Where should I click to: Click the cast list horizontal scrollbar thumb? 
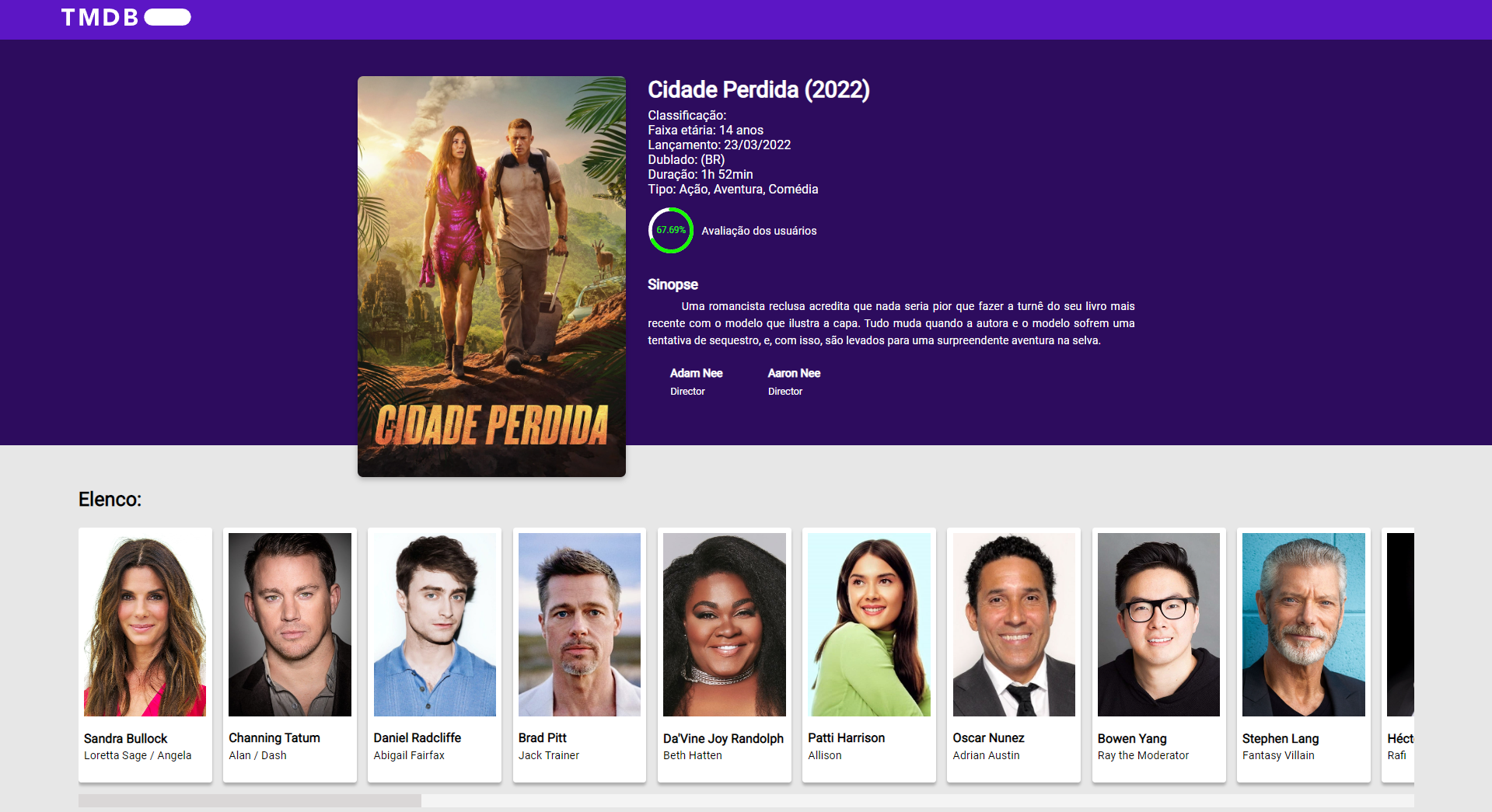(250, 800)
